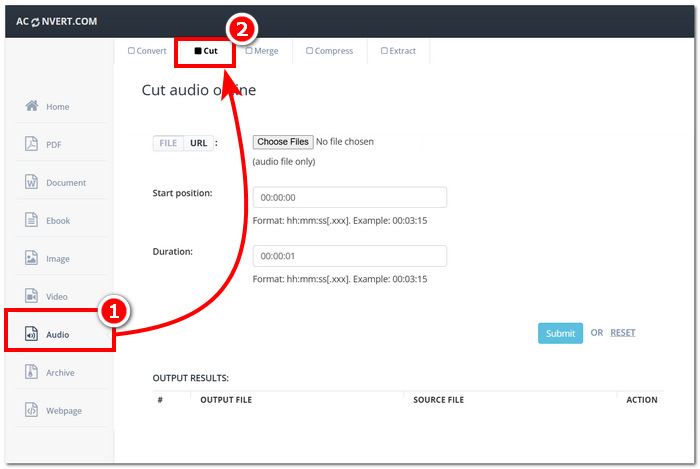Click the 'Cut audio online' heading
The height and width of the screenshot is (469, 700).
point(199,90)
